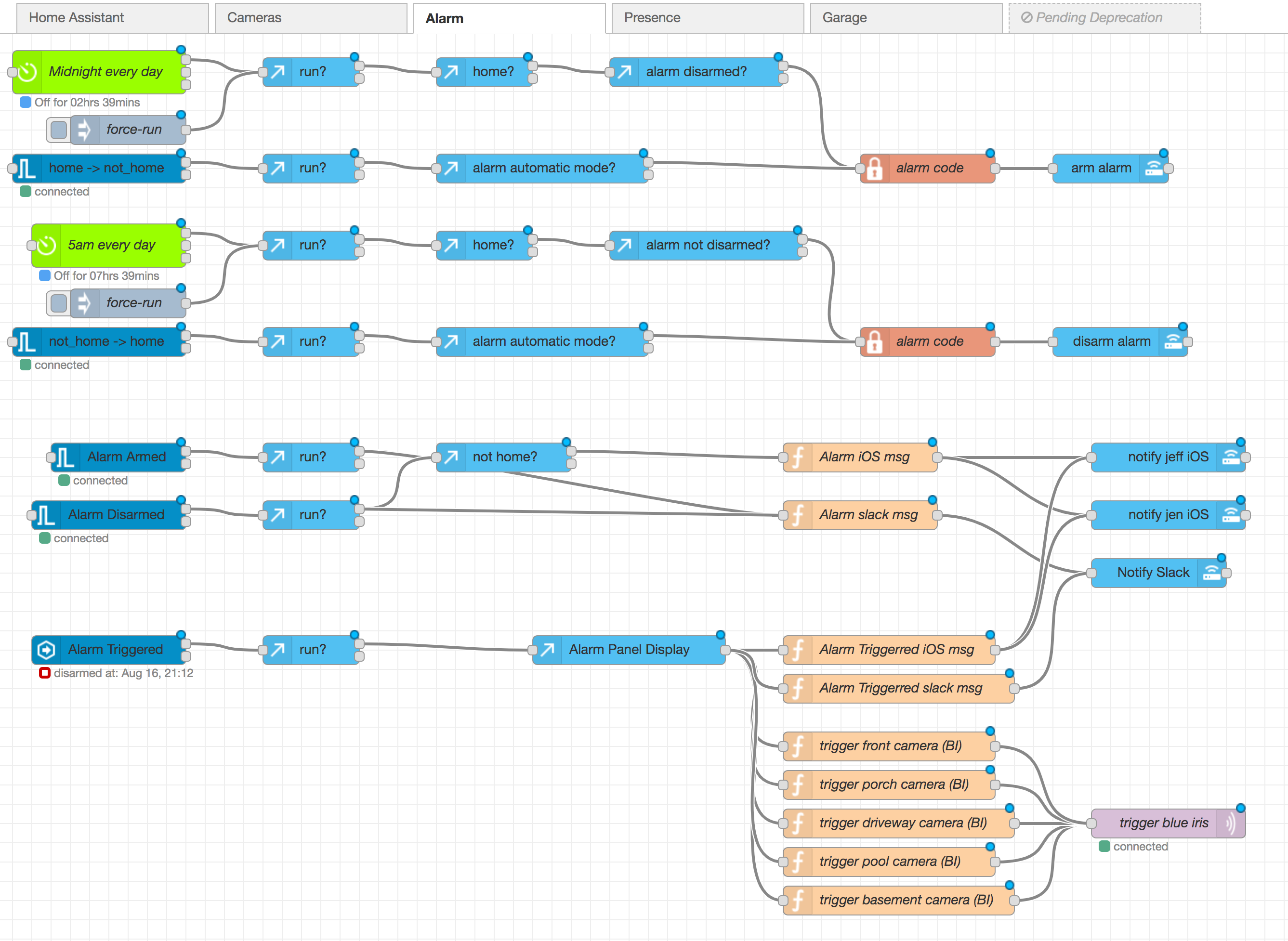Click 'connected' status under Alarm Armed
Viewport: 1288px width, 941px height.
tap(100, 481)
